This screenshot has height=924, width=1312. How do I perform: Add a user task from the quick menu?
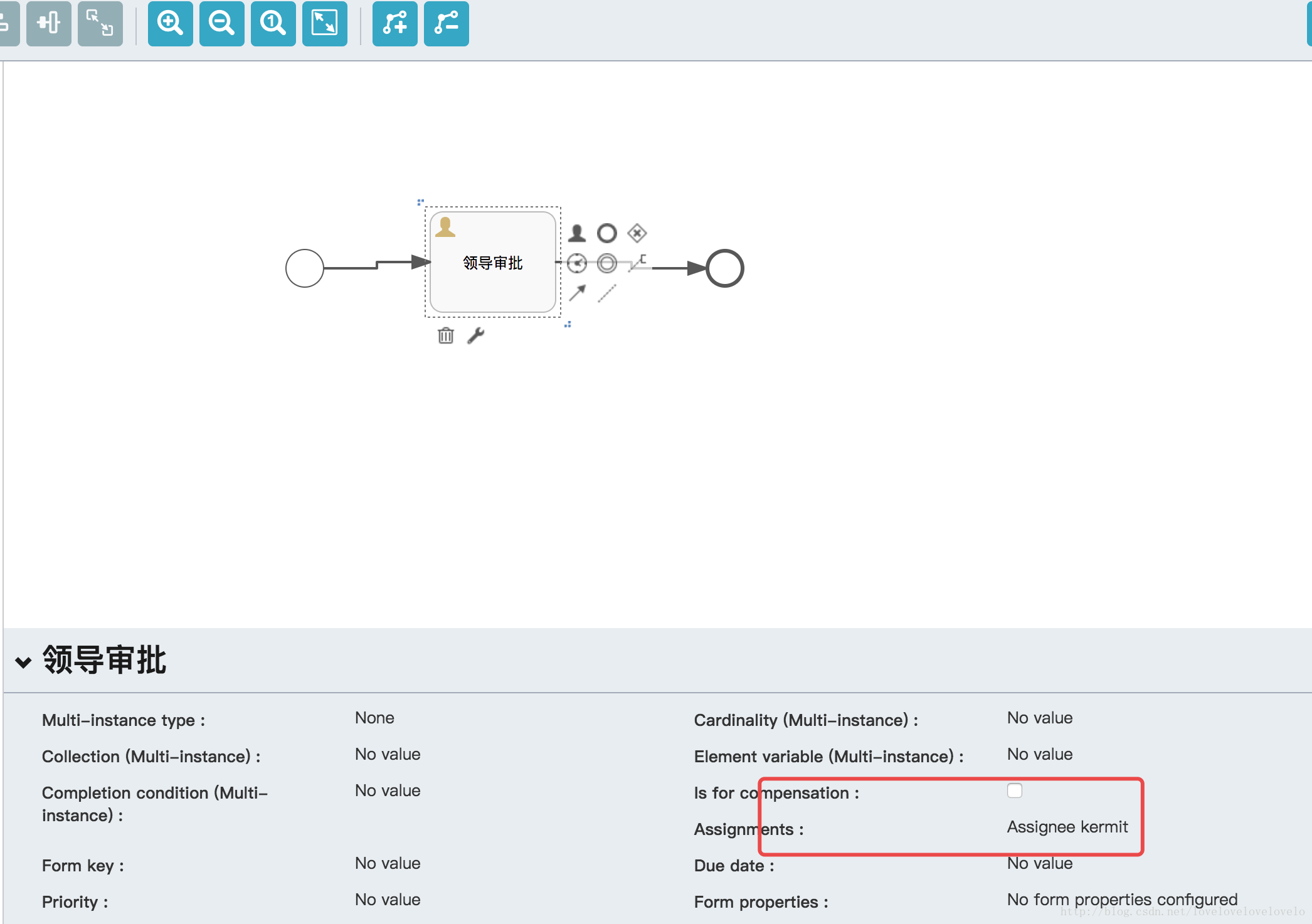[x=577, y=233]
